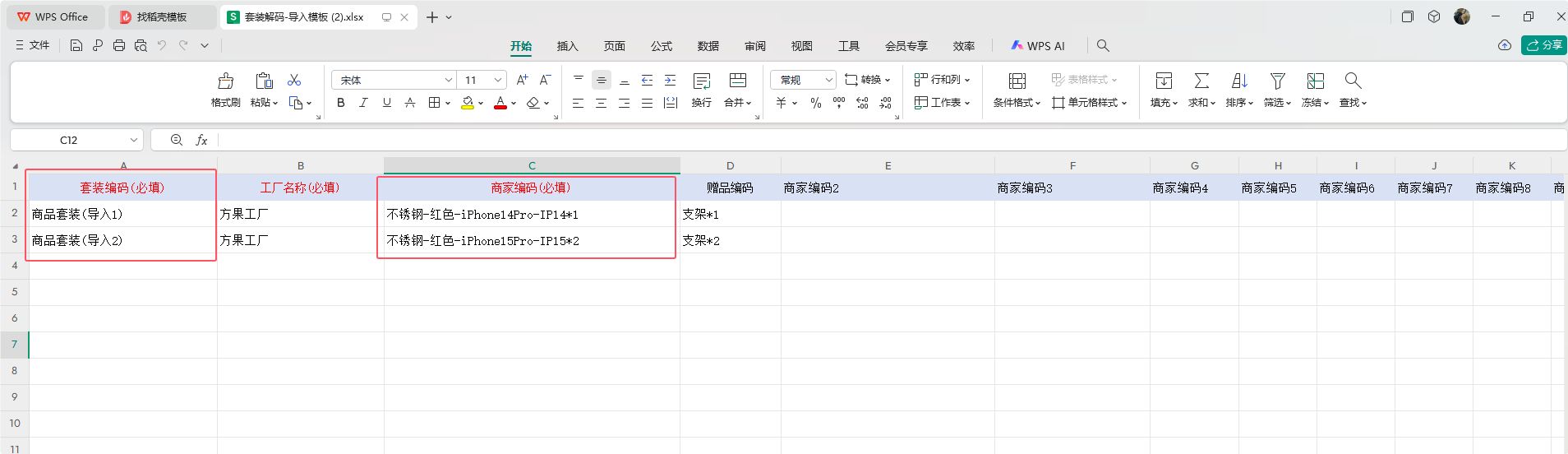Click the 条件格式 conditional formatting icon
1568x454 pixels.
click(1017, 81)
